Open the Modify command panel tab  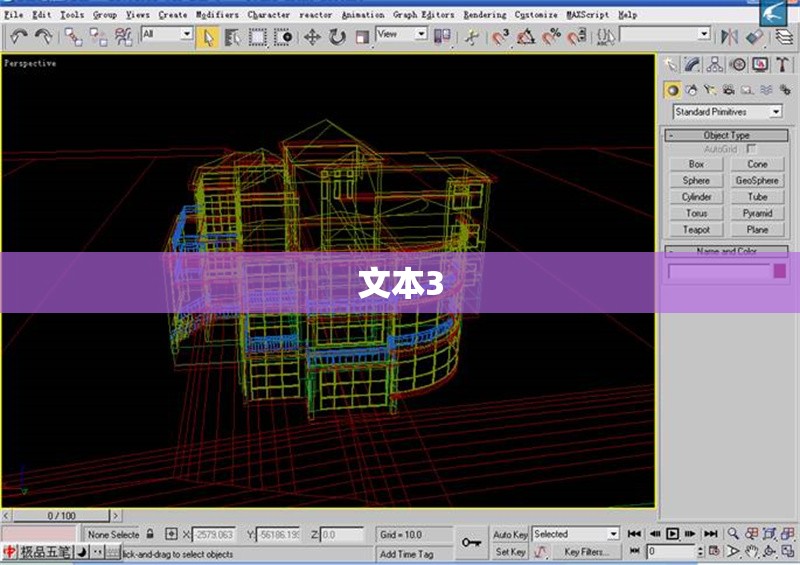coord(693,65)
